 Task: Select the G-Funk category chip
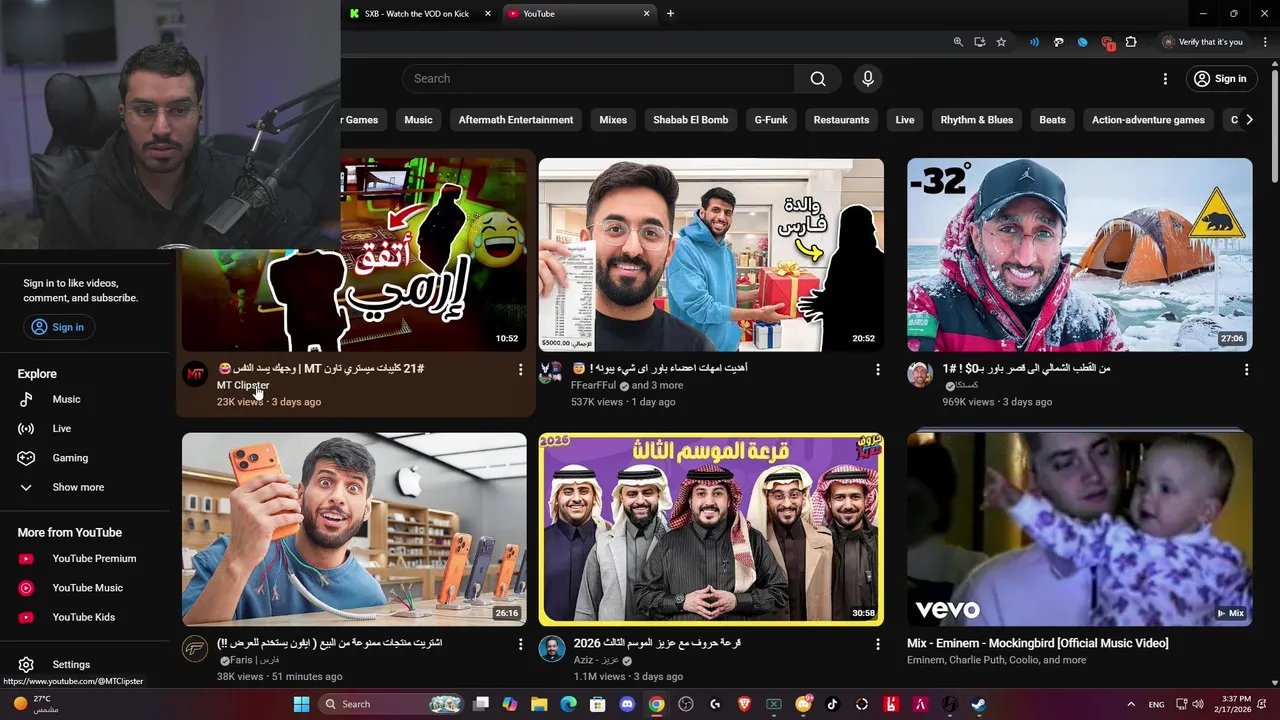(771, 120)
